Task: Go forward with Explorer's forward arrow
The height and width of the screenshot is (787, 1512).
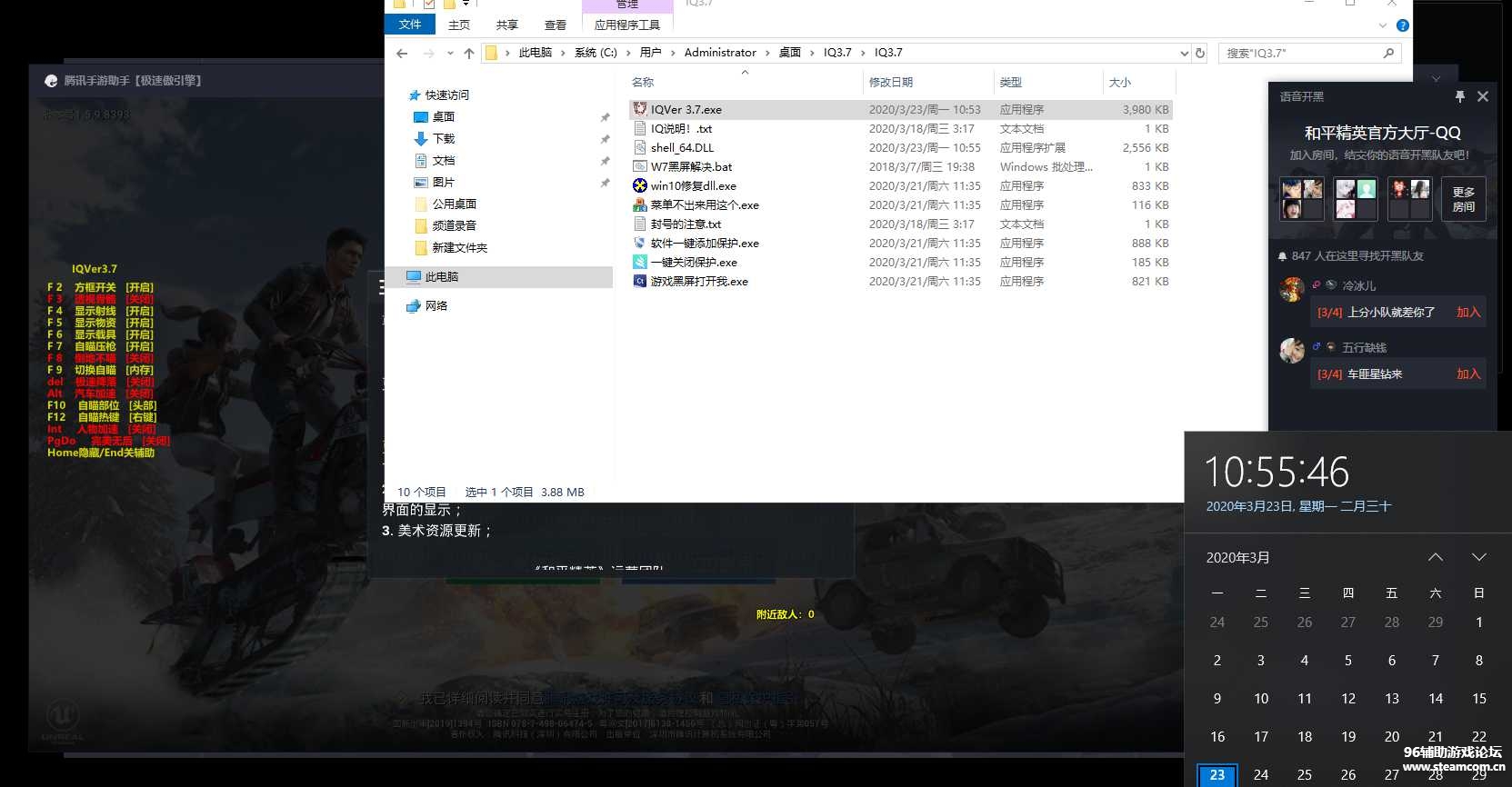Action: tap(429, 53)
